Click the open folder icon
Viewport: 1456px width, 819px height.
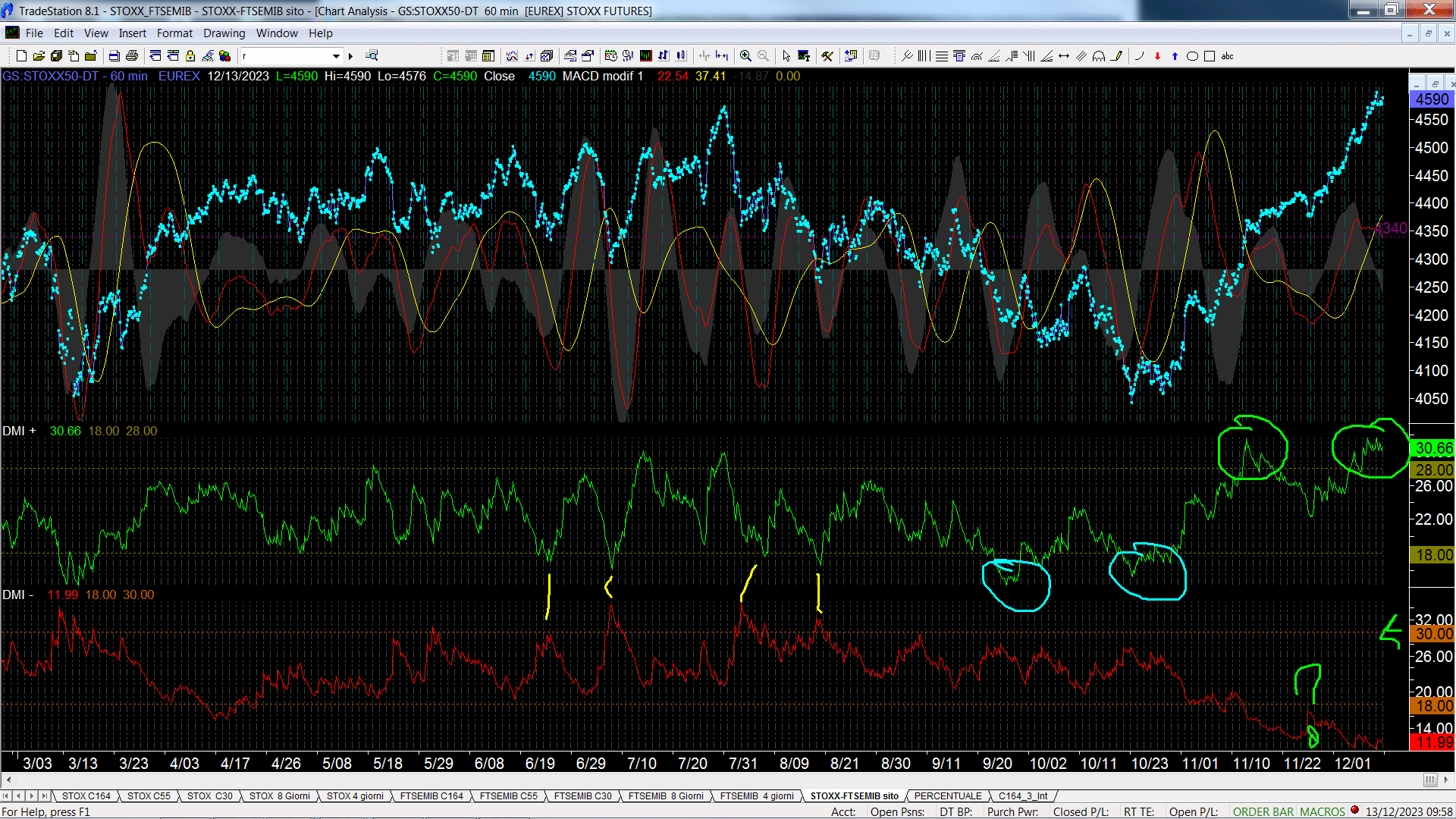coord(39,56)
